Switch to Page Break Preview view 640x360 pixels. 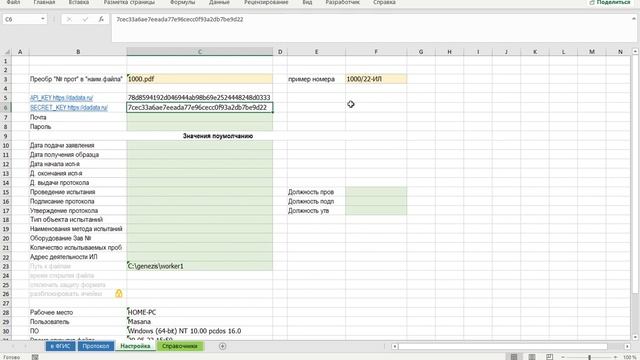(549, 357)
